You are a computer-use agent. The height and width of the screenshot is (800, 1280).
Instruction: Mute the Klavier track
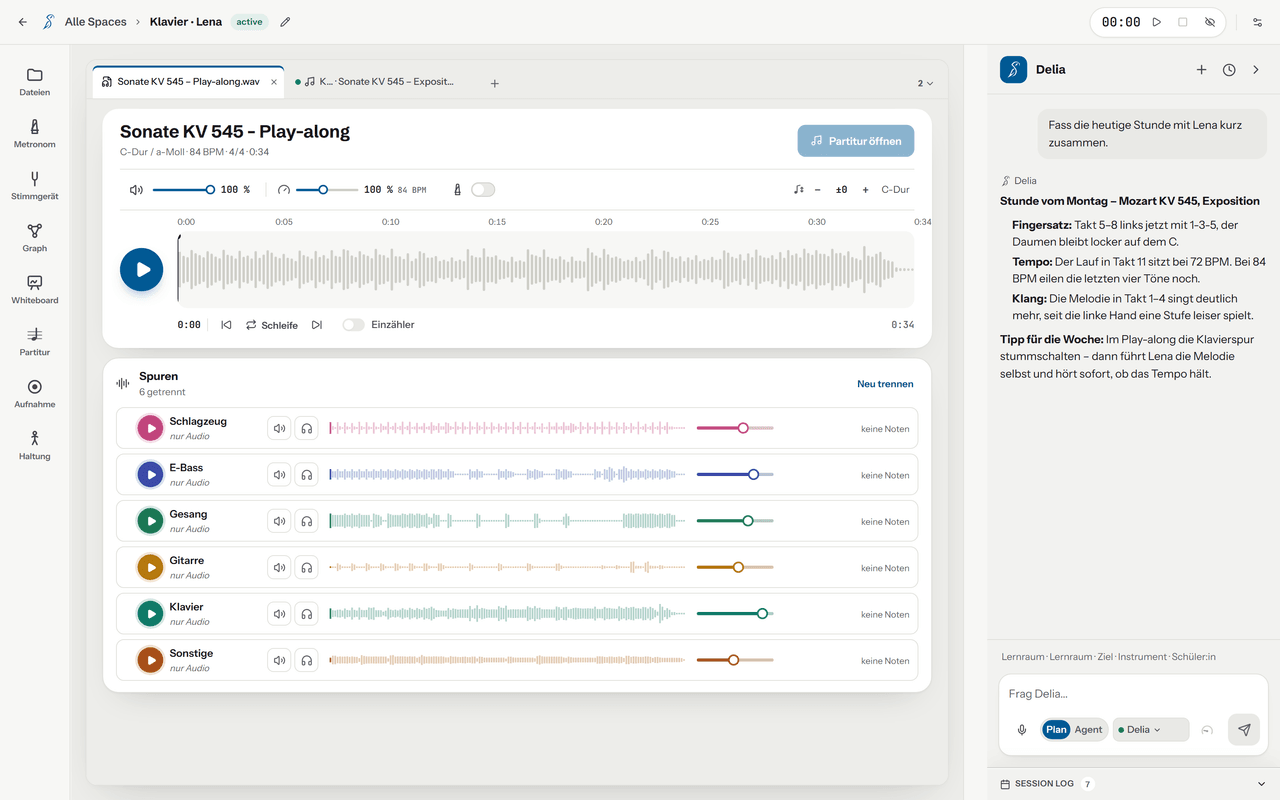(x=279, y=614)
